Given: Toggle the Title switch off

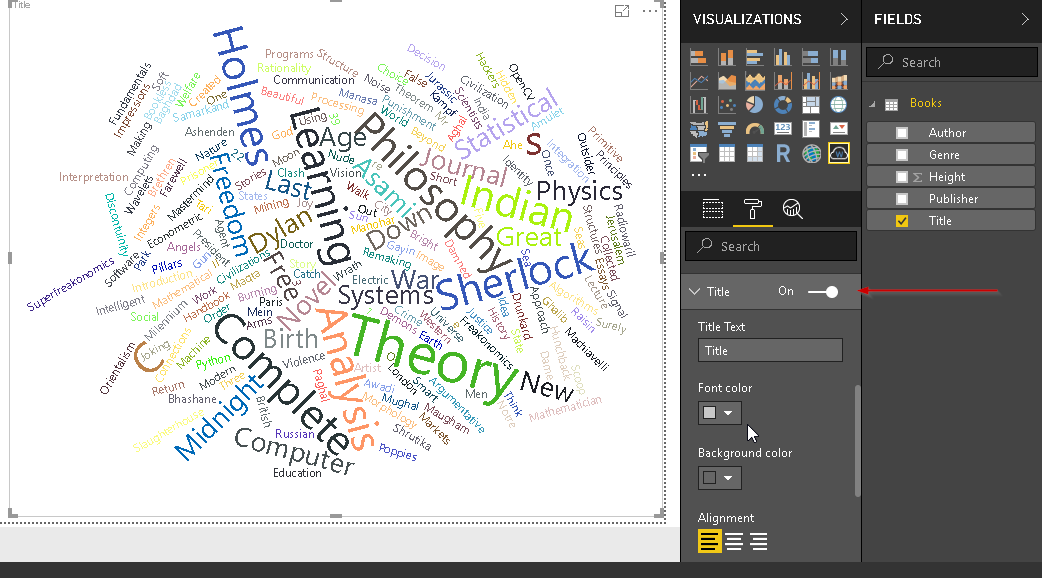Looking at the screenshot, I should coord(823,292).
